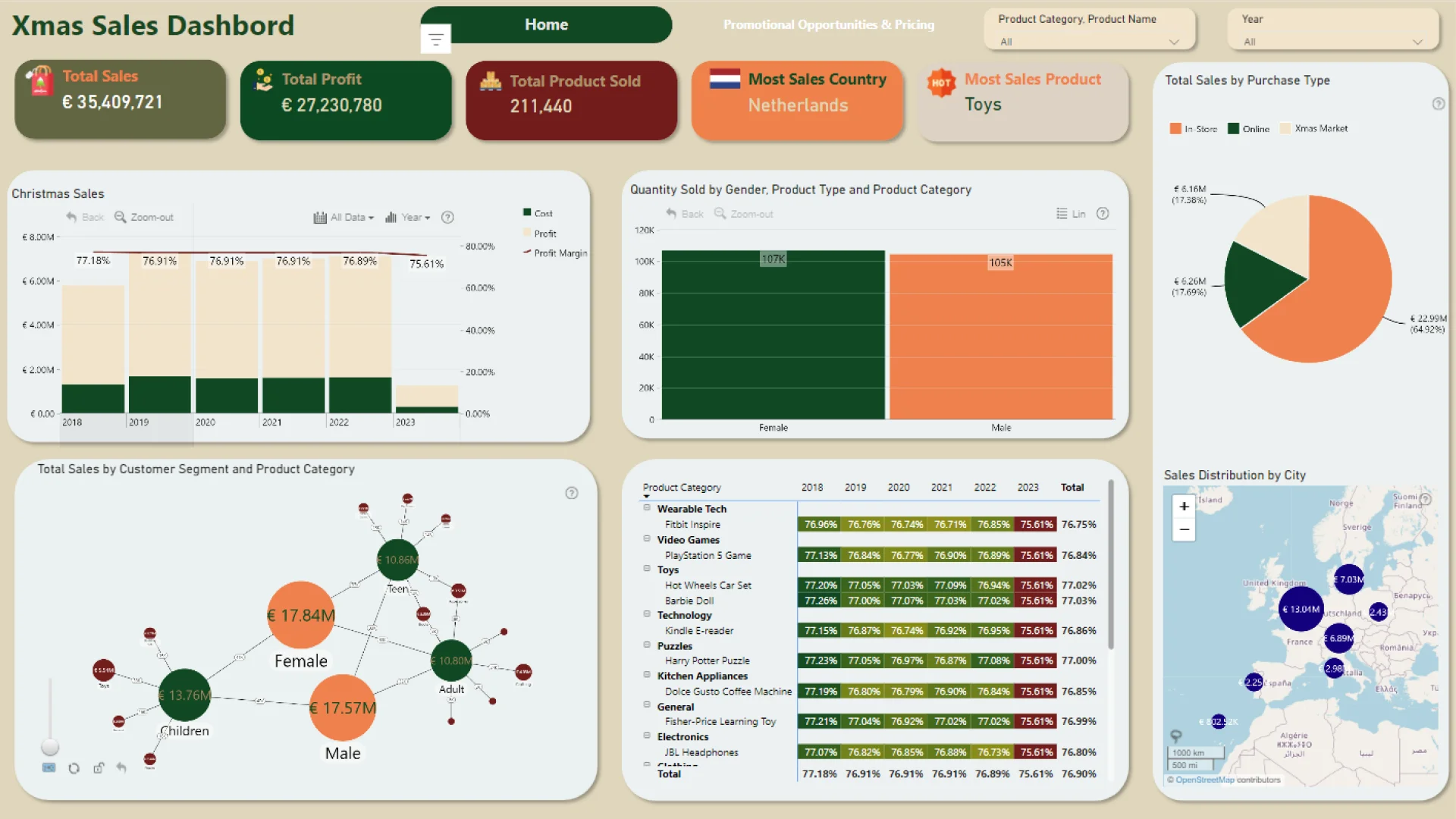Image resolution: width=1456 pixels, height=819 pixels.
Task: Sort by Product Category column header
Action: click(x=682, y=488)
